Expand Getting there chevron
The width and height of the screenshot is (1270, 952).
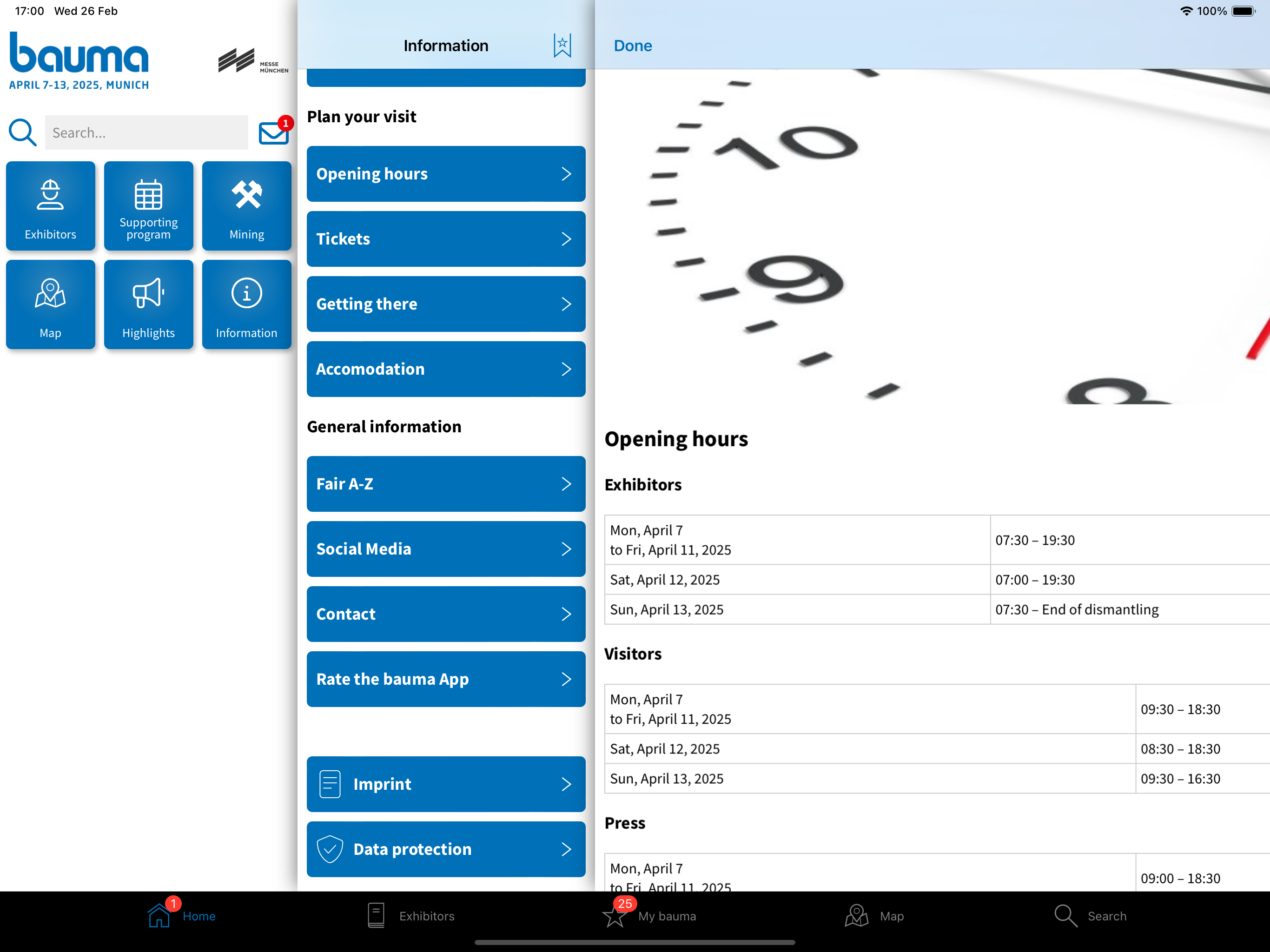click(567, 304)
